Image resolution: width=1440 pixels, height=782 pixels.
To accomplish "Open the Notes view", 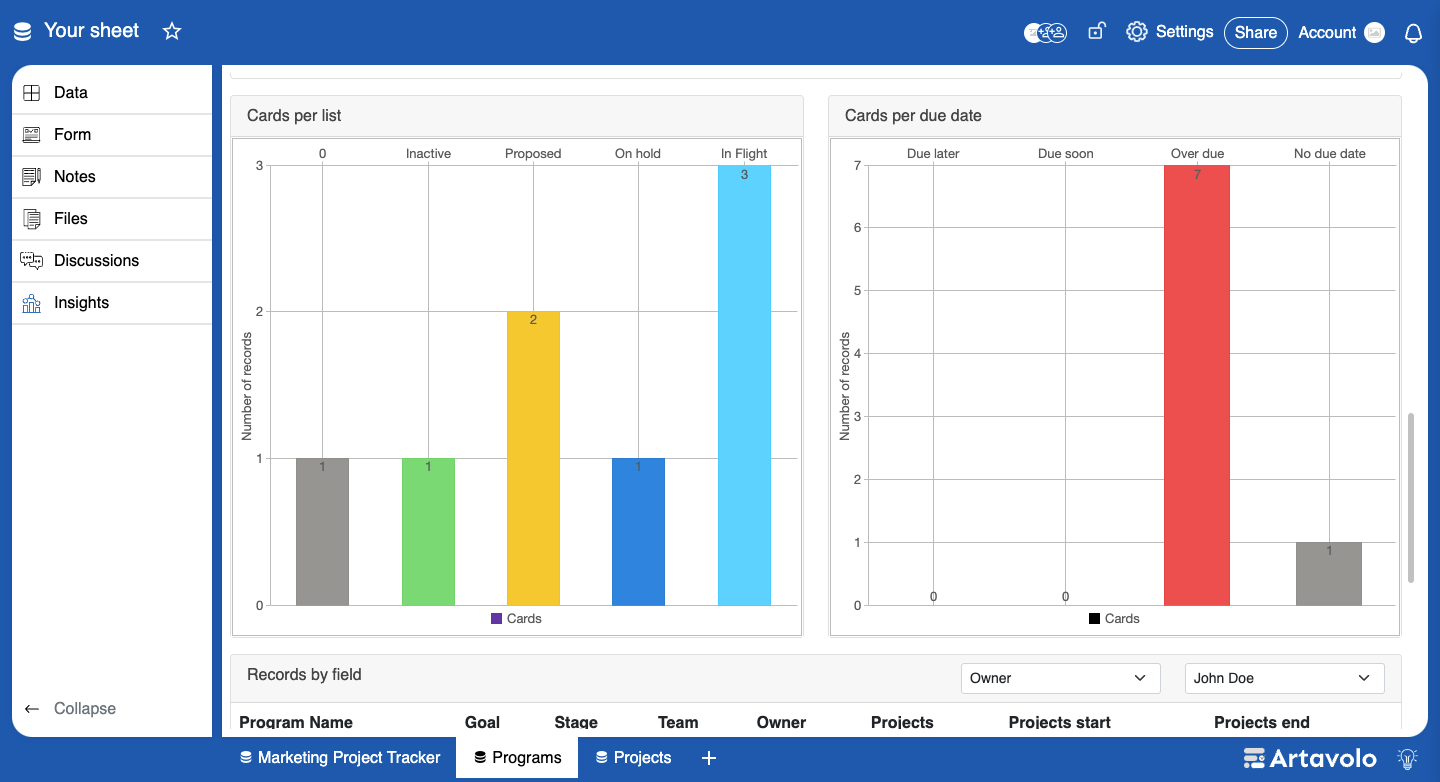I will click(112, 177).
